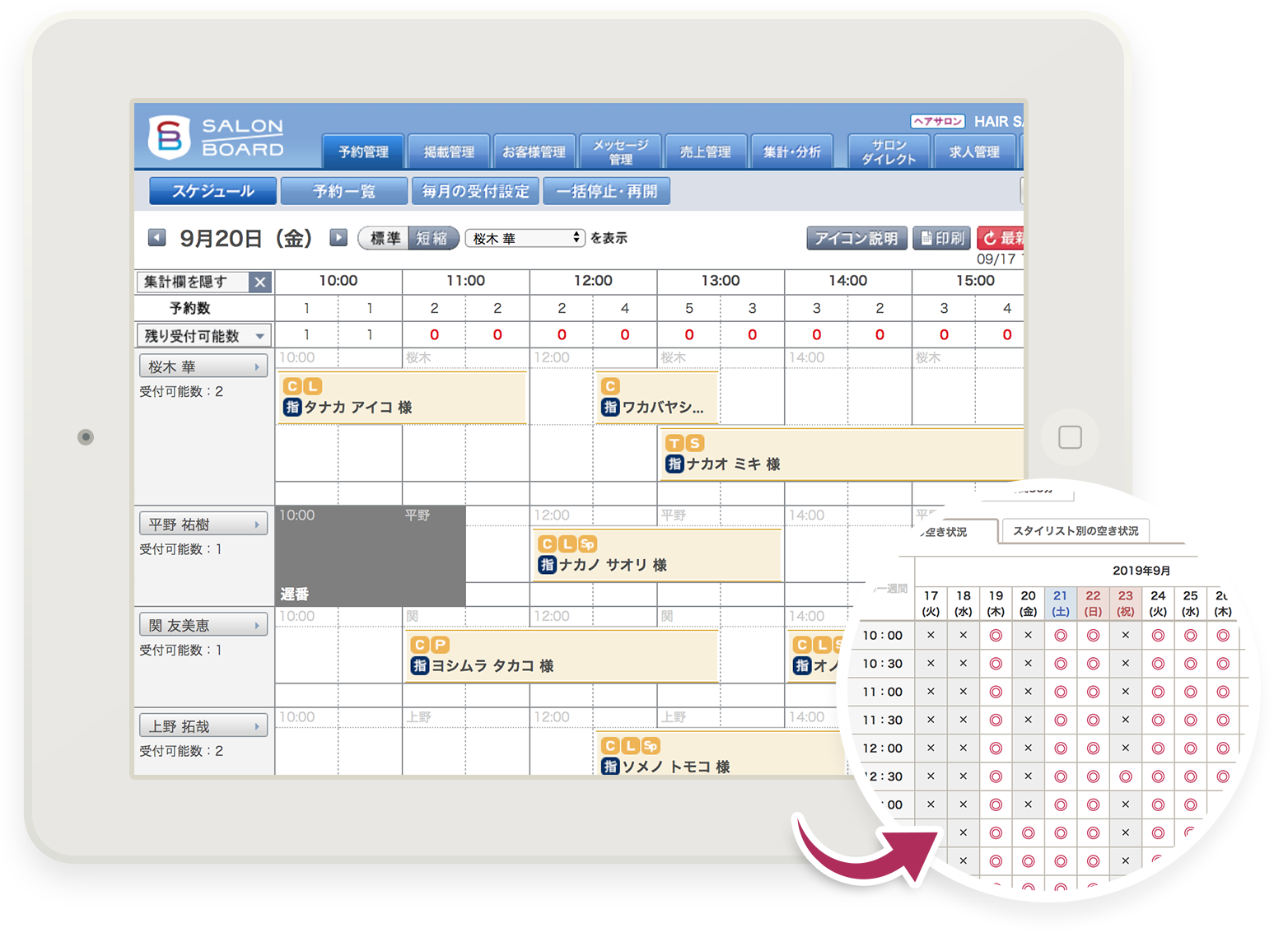Click 指 icon on ソメノ トモコ booking

click(610, 767)
